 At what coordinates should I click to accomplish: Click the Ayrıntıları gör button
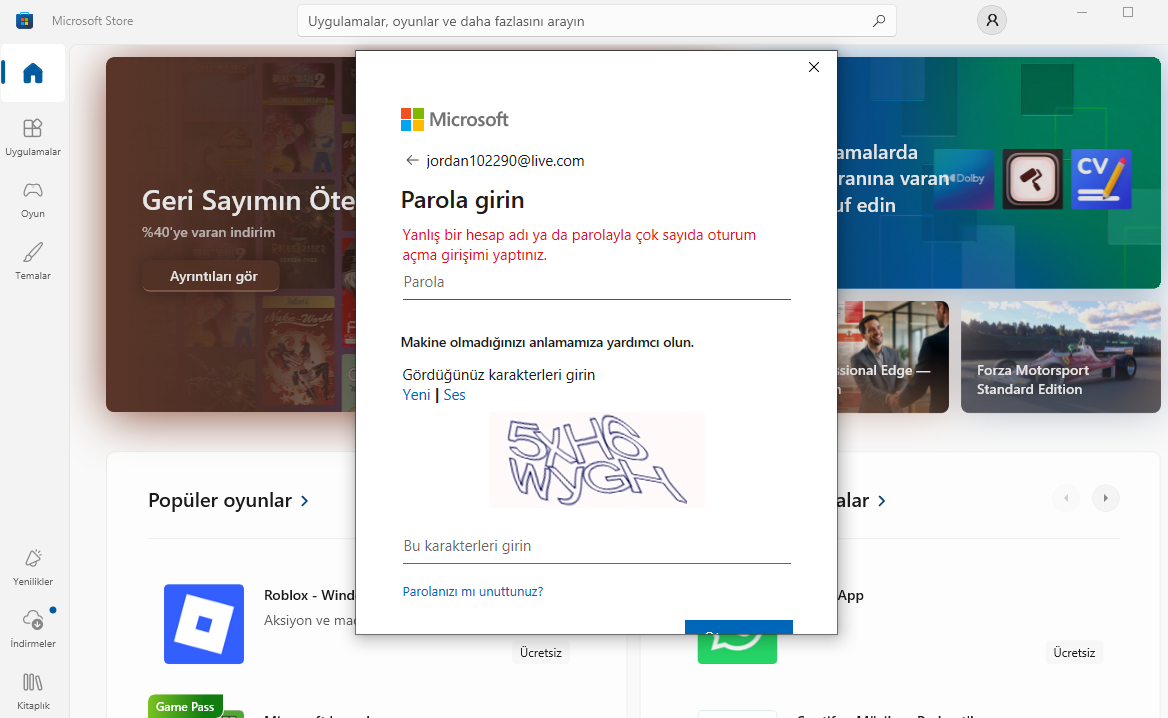211,276
